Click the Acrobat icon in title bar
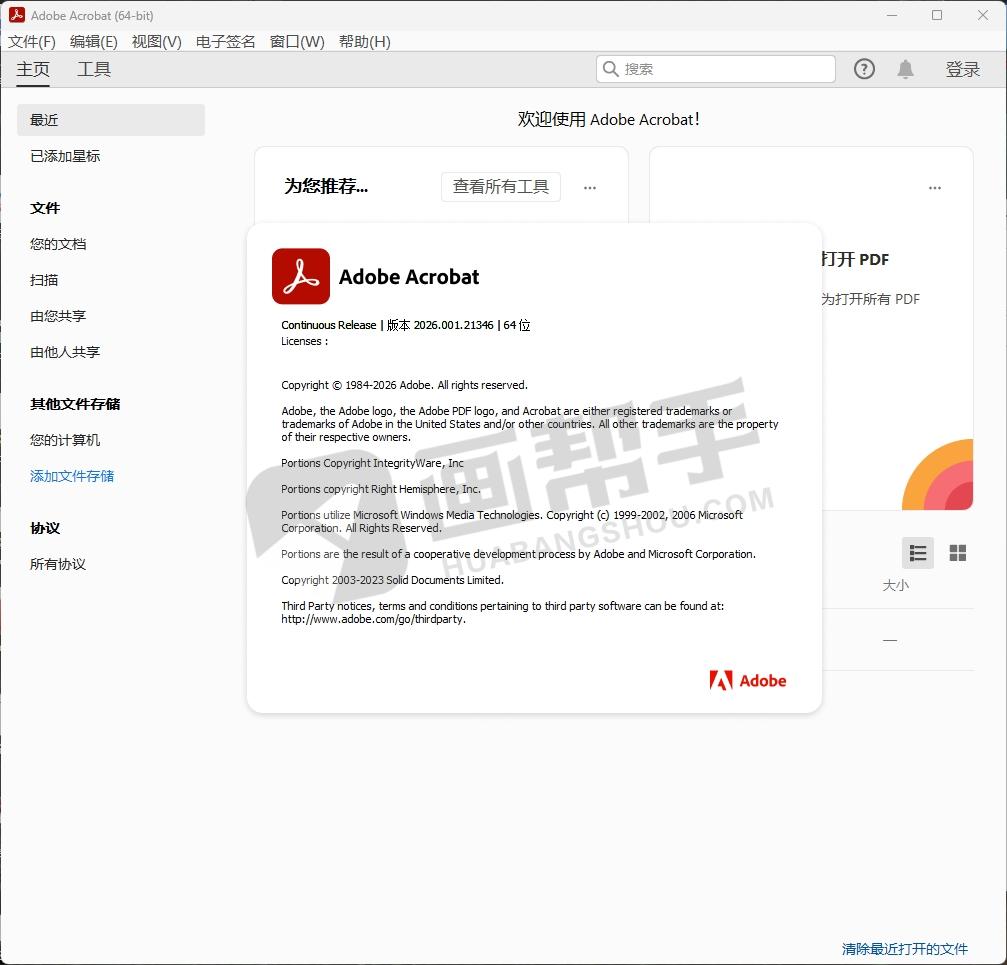This screenshot has width=1007, height=965. 17,15
